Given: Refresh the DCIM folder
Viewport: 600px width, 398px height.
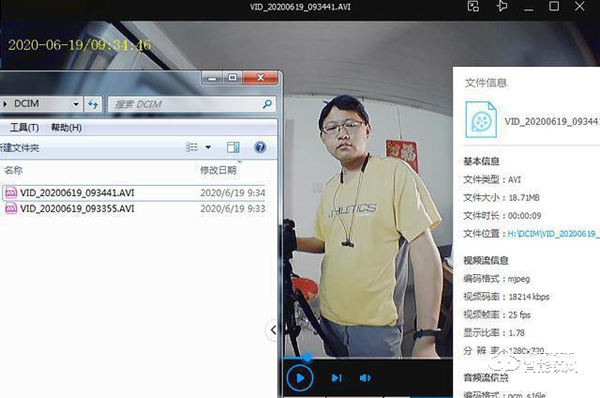Looking at the screenshot, I should click(93, 104).
